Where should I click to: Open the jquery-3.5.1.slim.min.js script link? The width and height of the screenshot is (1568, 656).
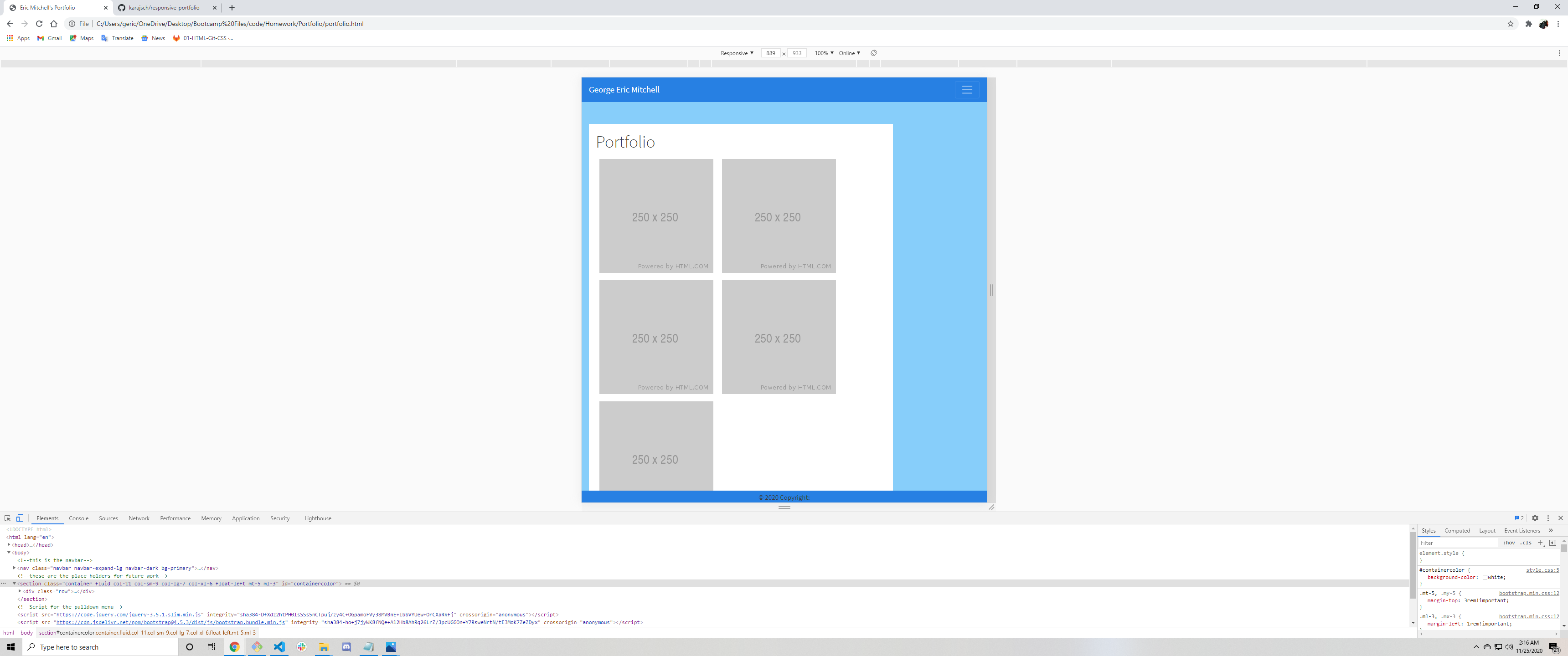pos(129,614)
